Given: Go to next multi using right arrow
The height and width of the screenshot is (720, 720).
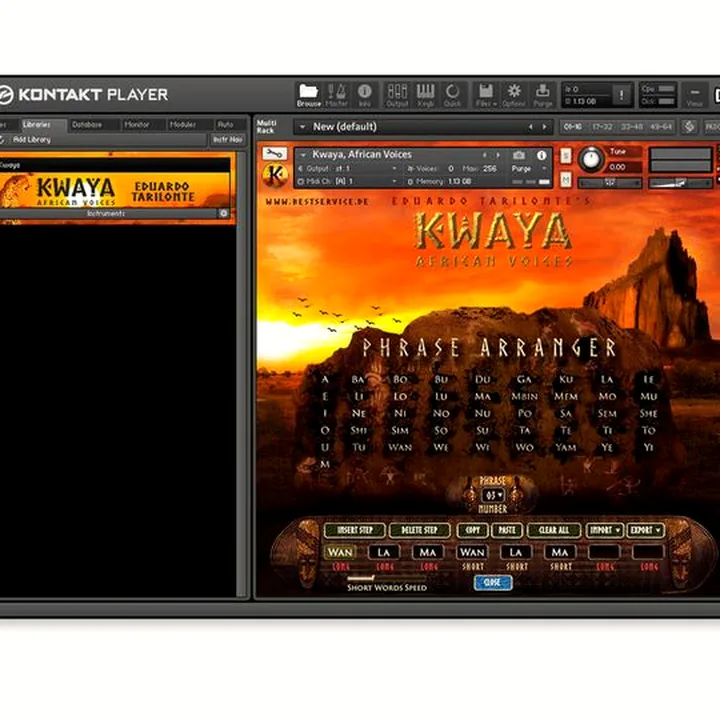Looking at the screenshot, I should (545, 127).
